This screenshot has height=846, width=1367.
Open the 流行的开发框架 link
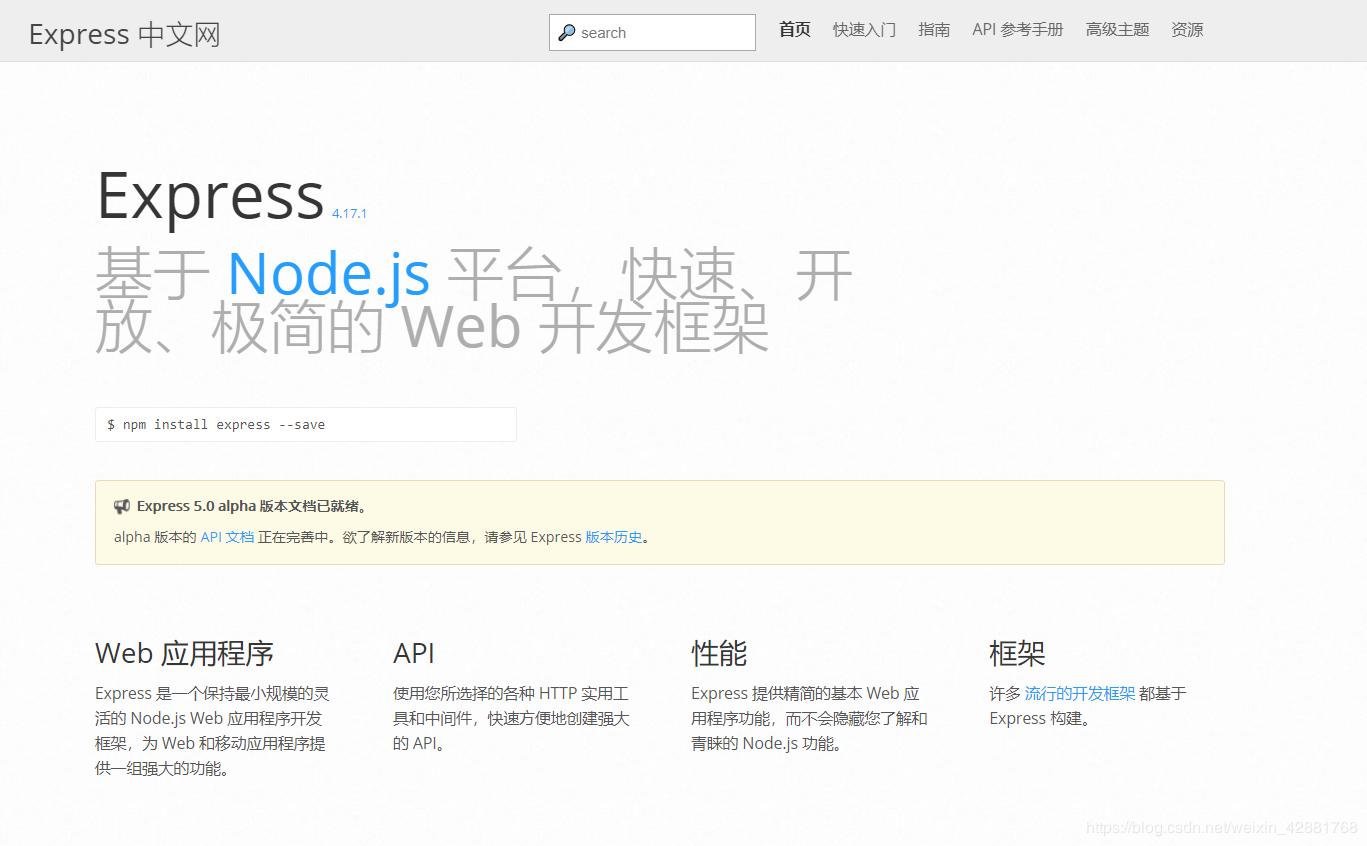pos(1080,693)
